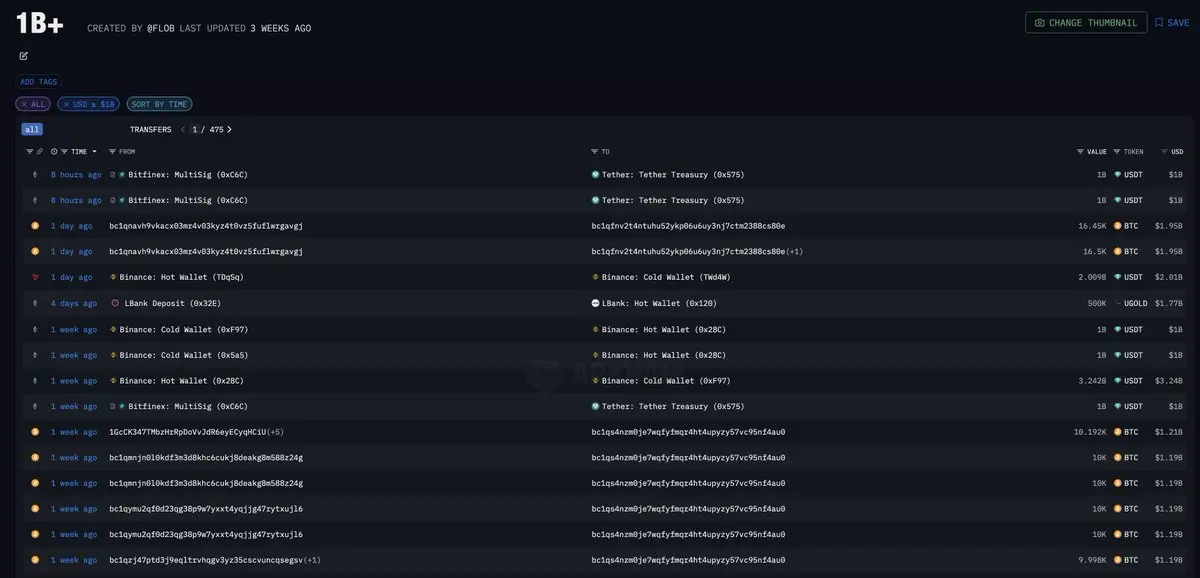This screenshot has height=578, width=1200.
Task: Click the edit pencil icon under the 1B+ title
Action: (24, 56)
